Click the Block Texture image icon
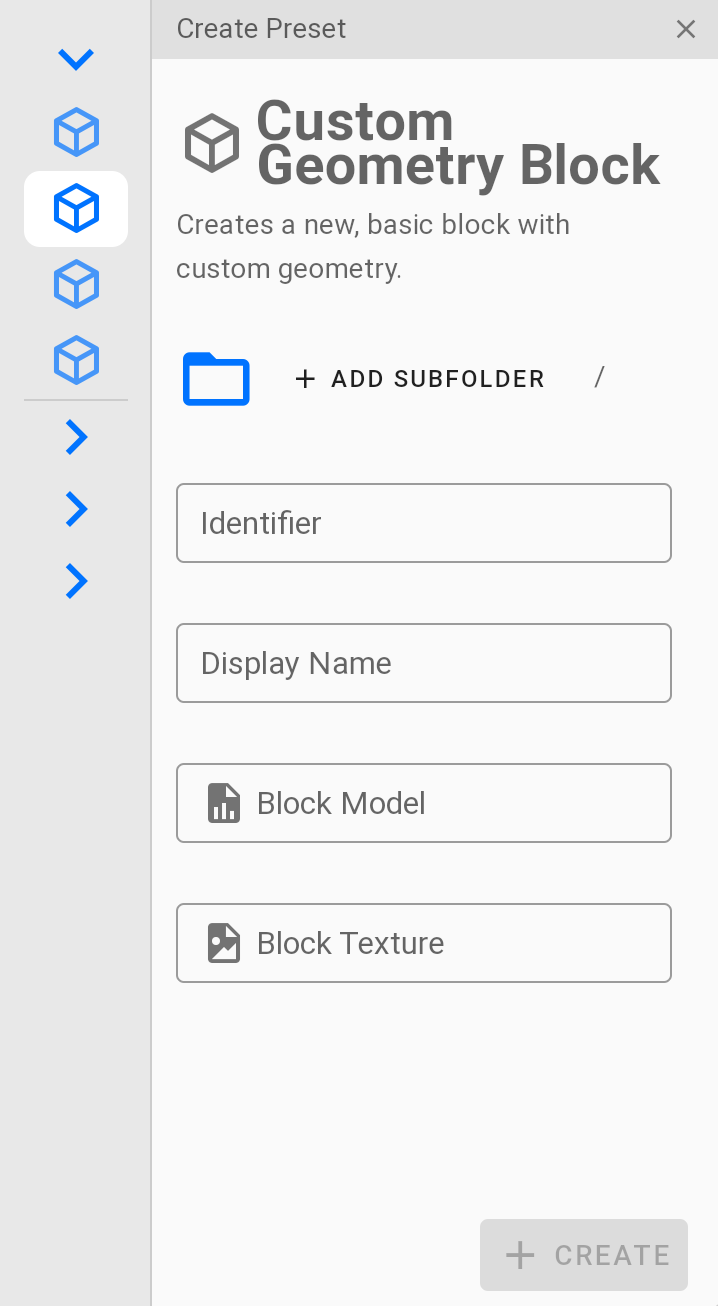 tap(224, 942)
